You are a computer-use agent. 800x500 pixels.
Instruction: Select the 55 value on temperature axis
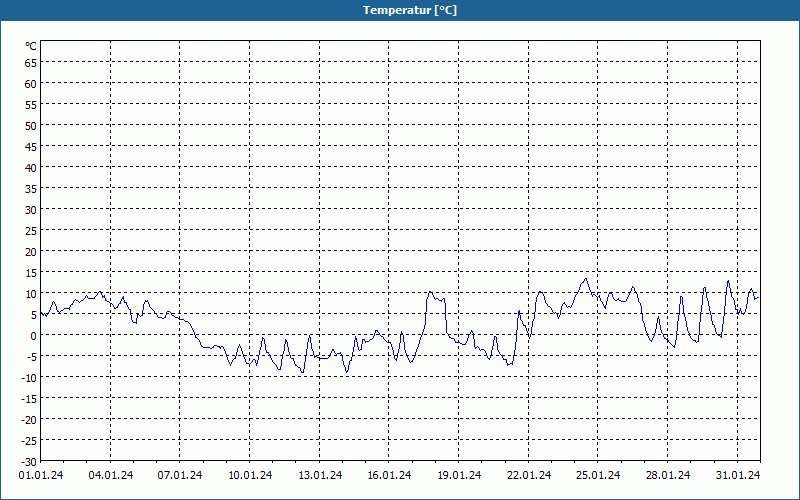[x=31, y=105]
